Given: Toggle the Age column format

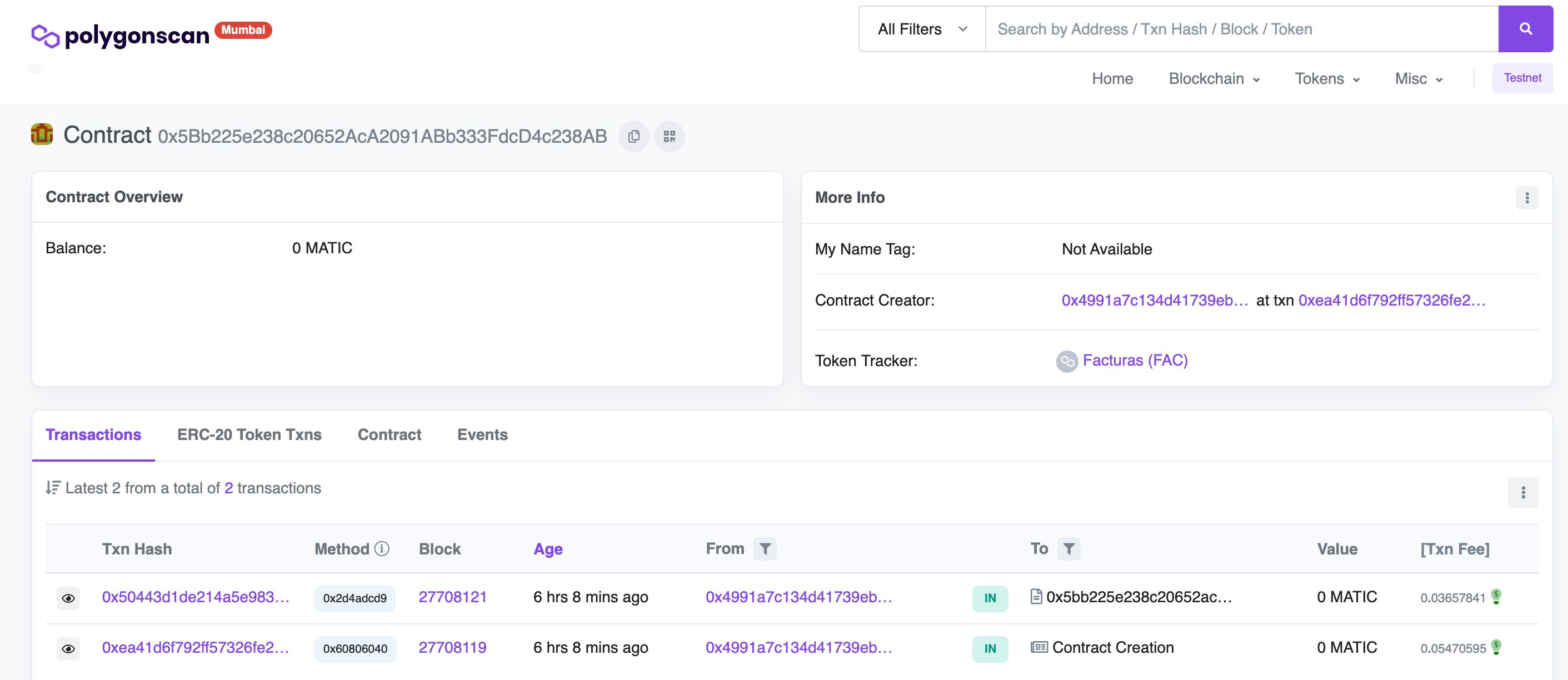Looking at the screenshot, I should [x=548, y=549].
